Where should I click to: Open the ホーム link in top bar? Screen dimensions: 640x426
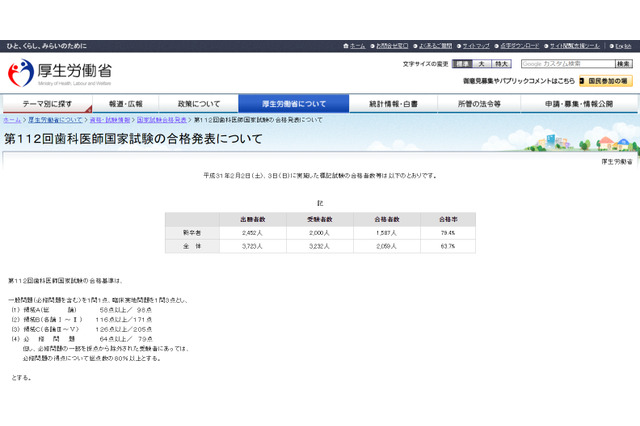tap(358, 46)
